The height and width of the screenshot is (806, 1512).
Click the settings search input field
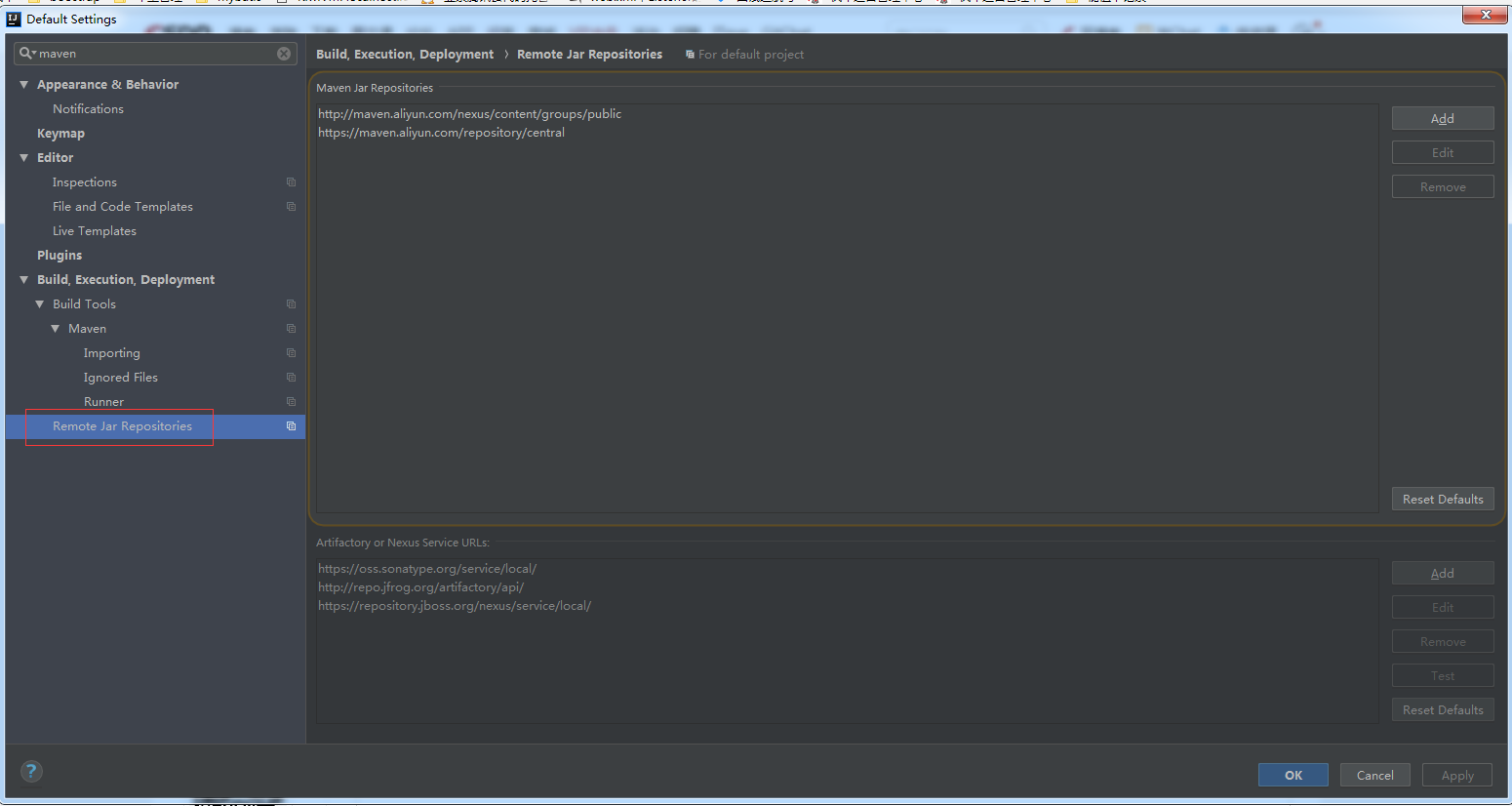[156, 54]
